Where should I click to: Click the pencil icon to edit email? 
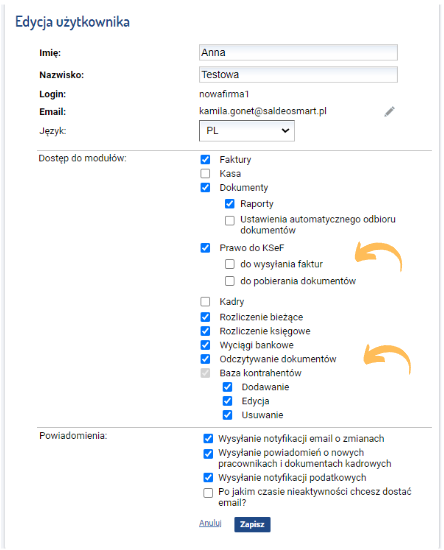389,112
